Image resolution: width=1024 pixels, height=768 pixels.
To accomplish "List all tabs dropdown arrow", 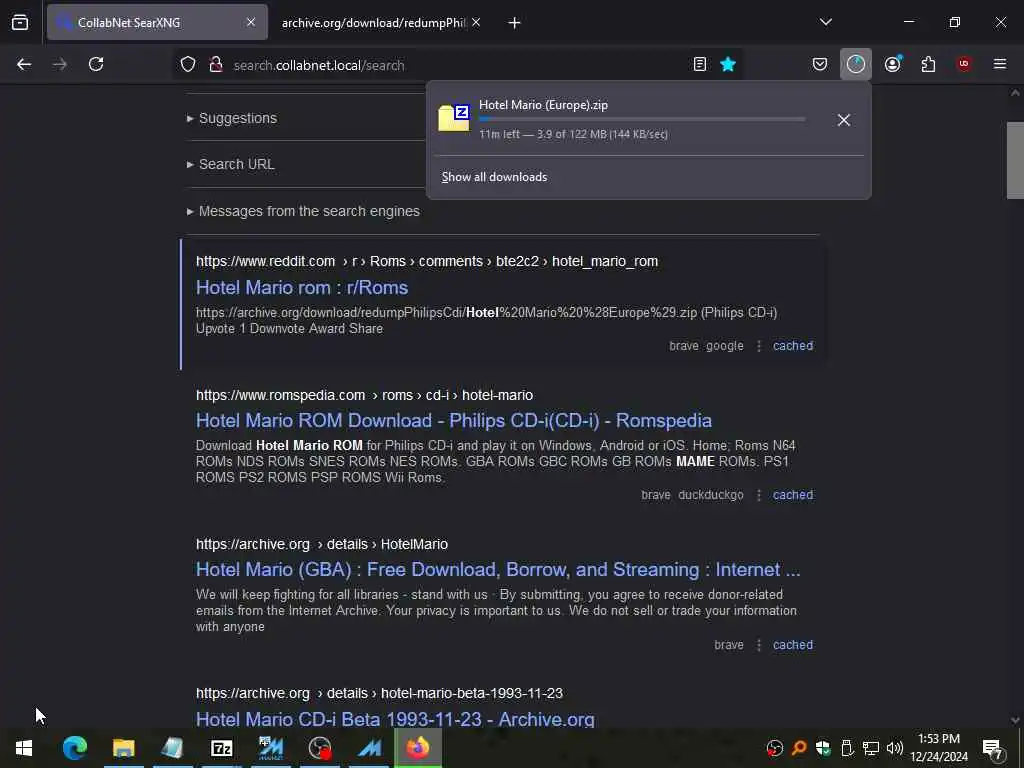I will (825, 22).
